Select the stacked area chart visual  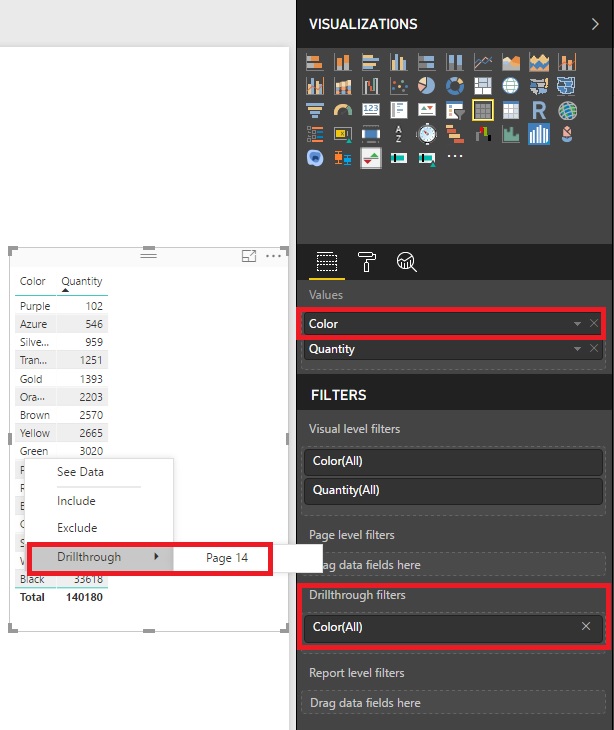539,62
